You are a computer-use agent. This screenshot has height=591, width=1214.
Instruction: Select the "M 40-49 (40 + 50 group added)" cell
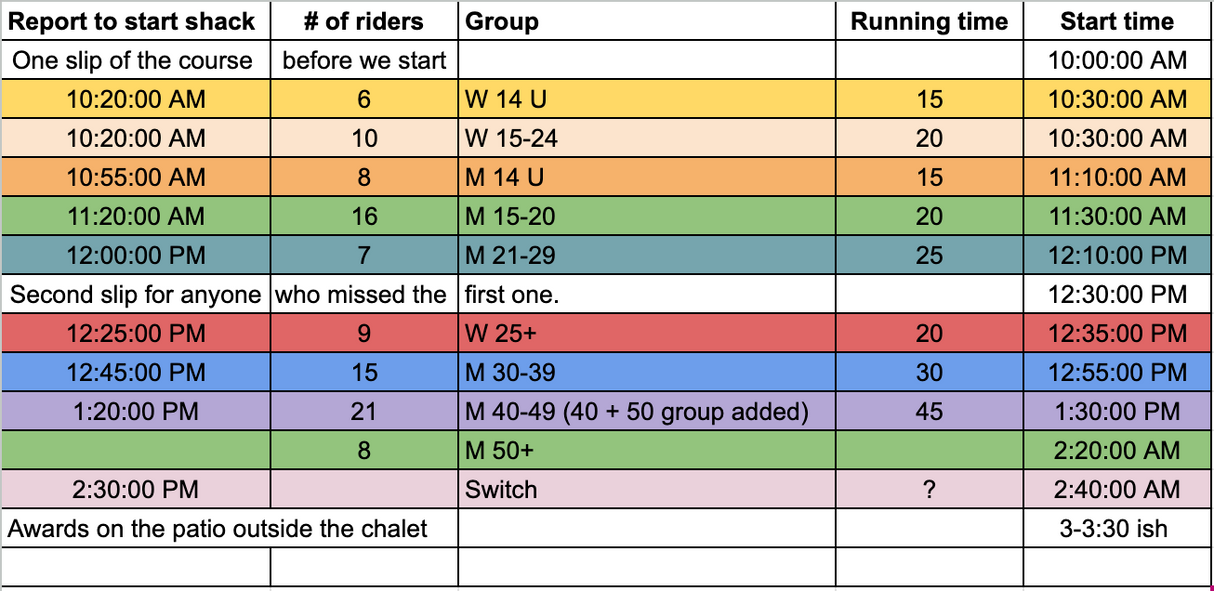pyautogui.click(x=646, y=411)
